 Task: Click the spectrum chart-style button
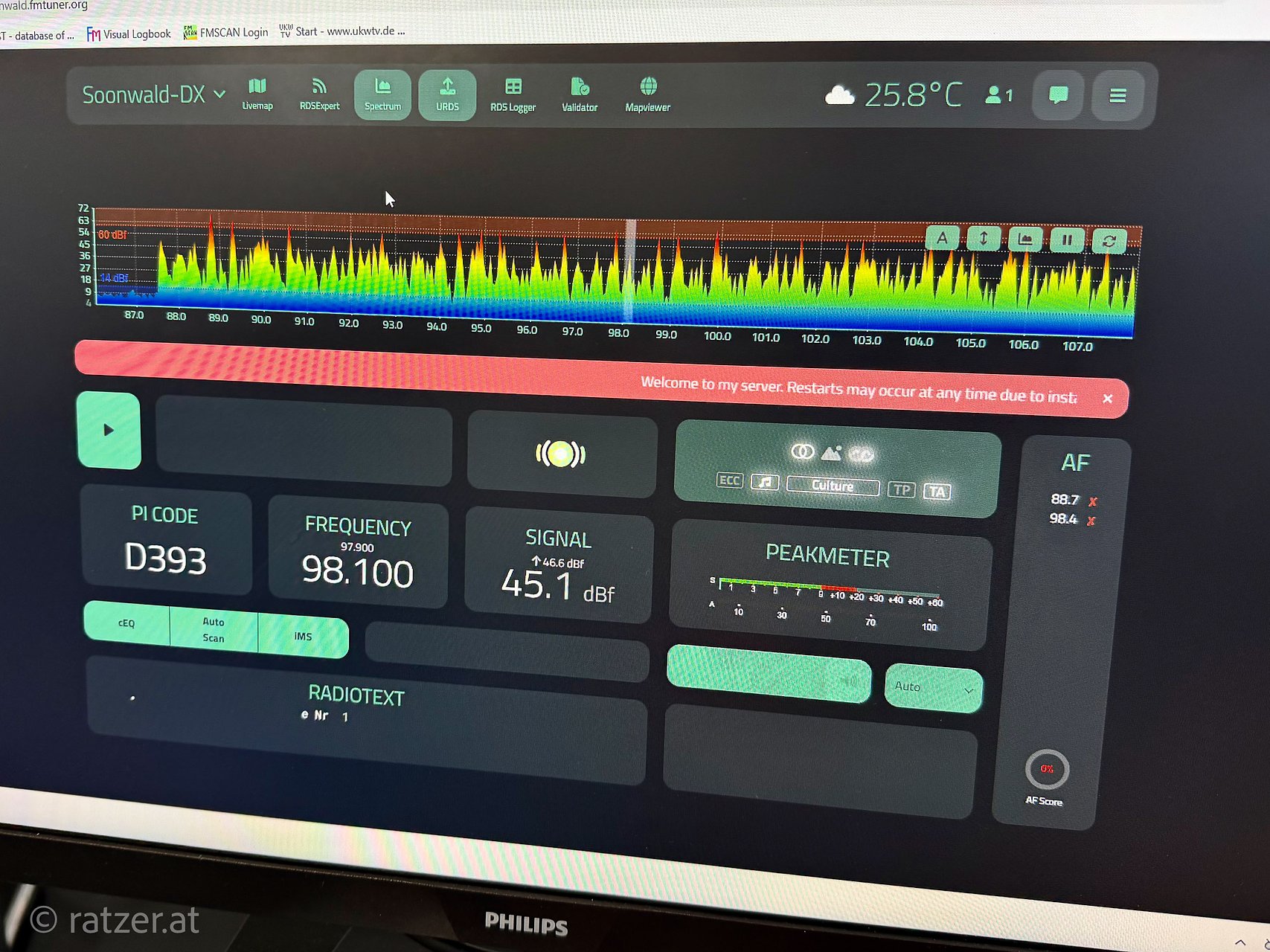click(x=1025, y=239)
